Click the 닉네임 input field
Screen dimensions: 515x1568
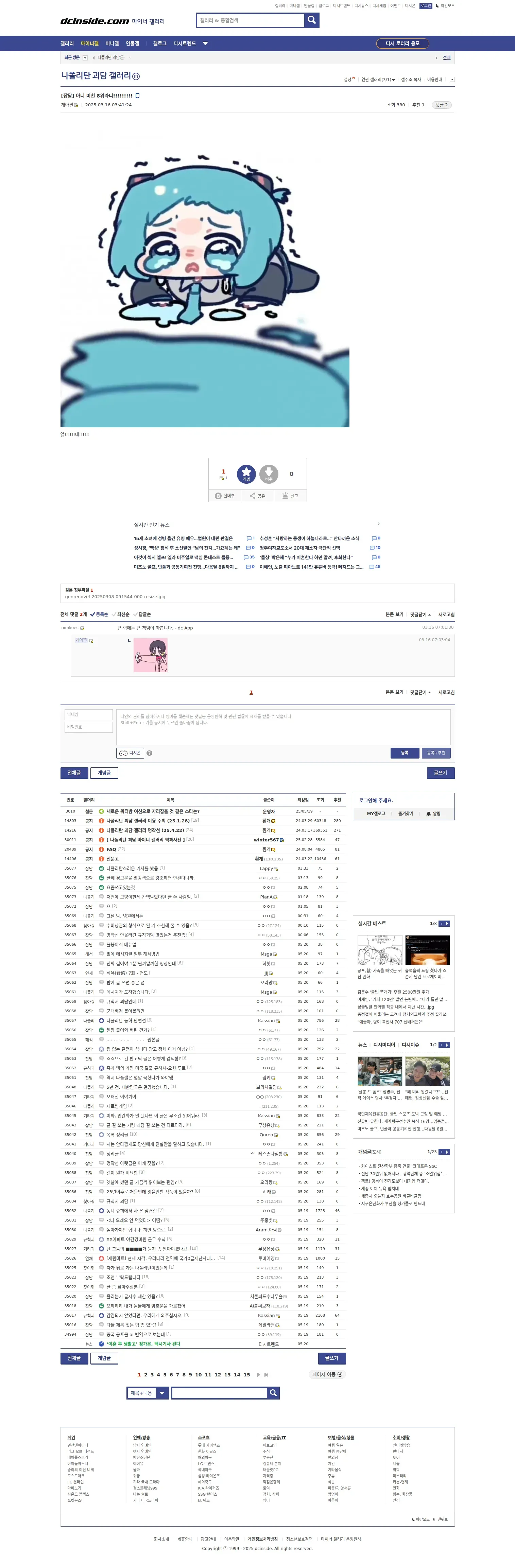[89, 715]
